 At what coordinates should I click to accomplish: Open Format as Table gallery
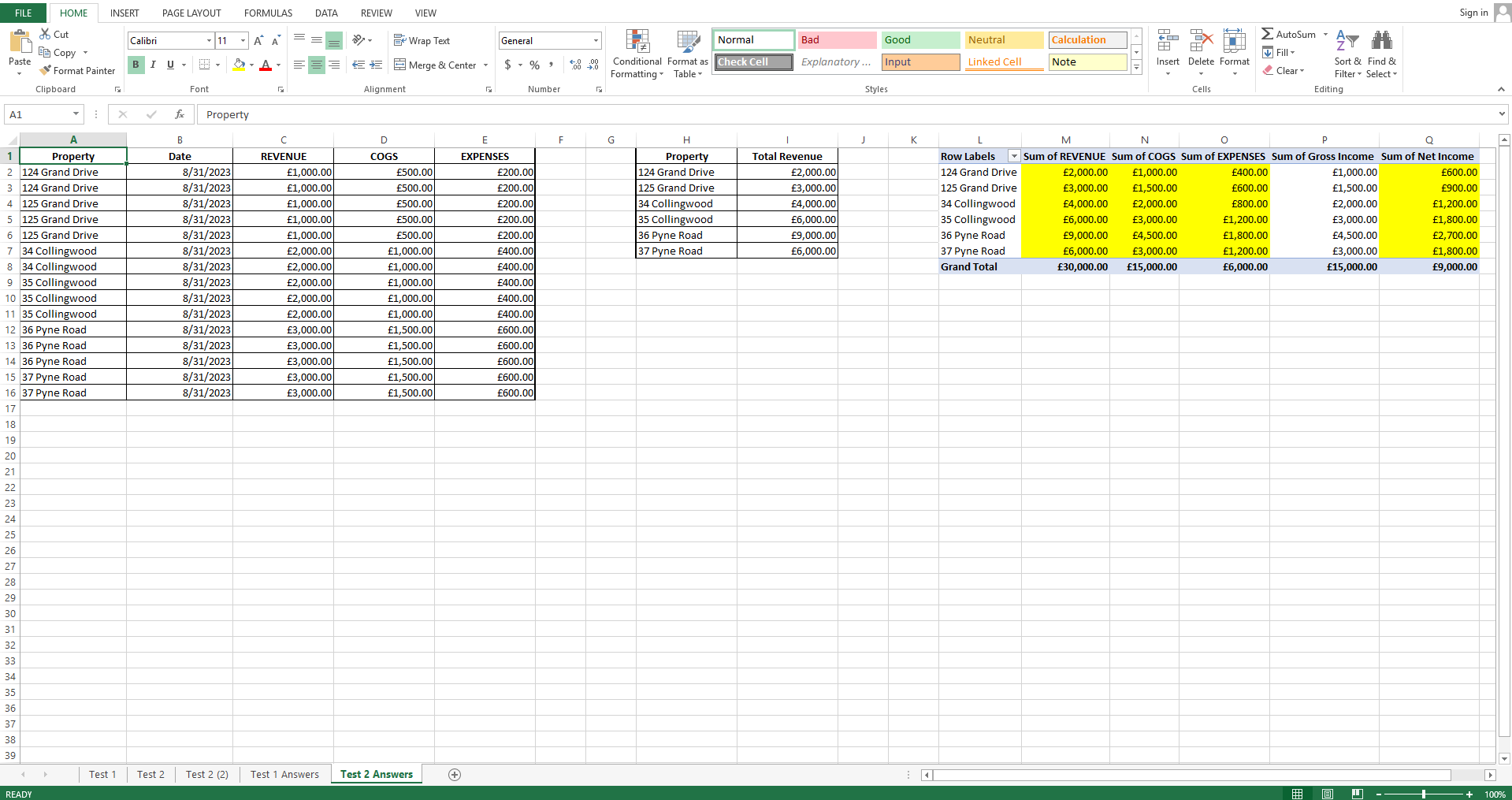[688, 54]
